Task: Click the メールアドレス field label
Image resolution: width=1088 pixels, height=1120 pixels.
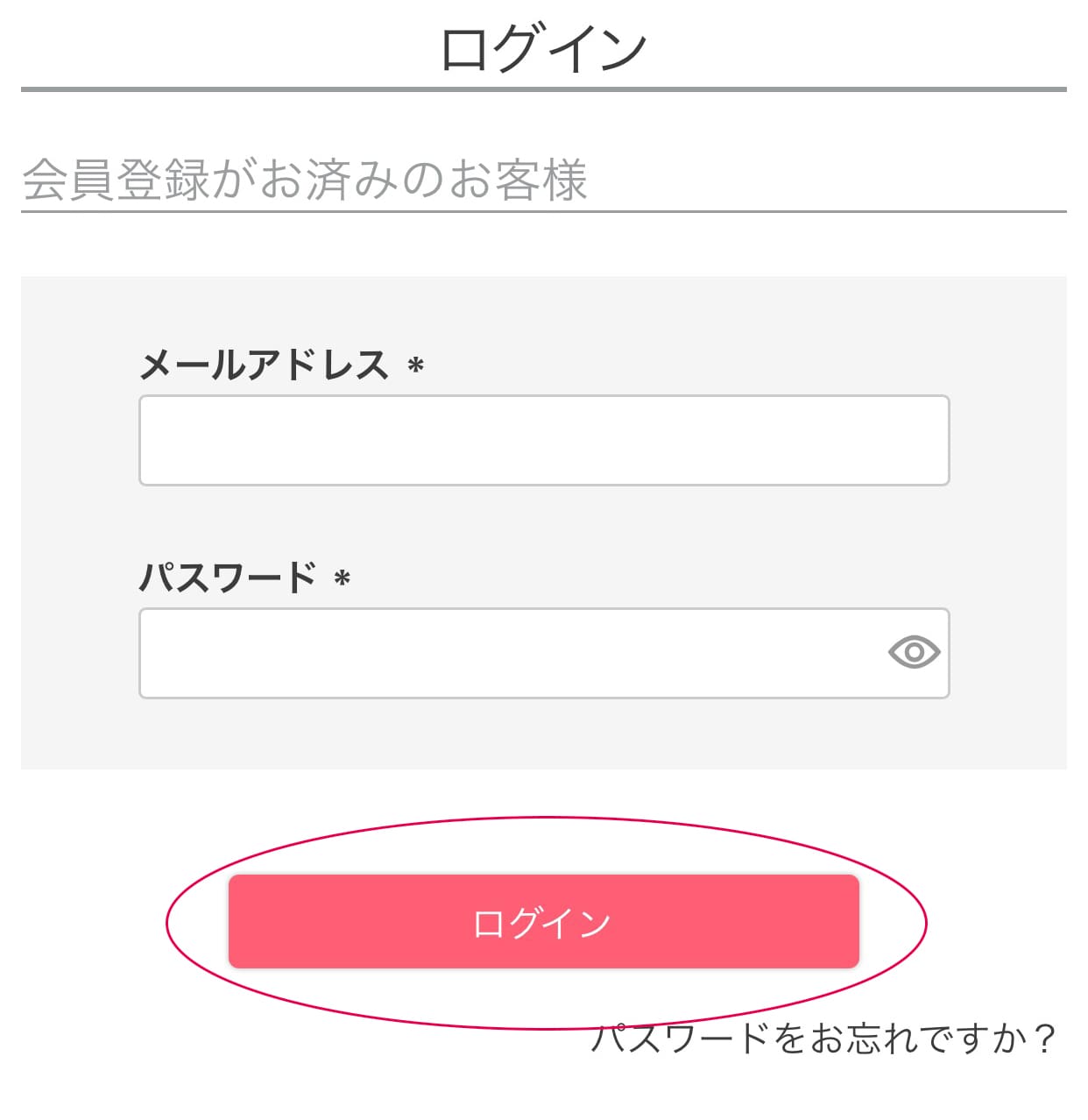Action: [264, 365]
